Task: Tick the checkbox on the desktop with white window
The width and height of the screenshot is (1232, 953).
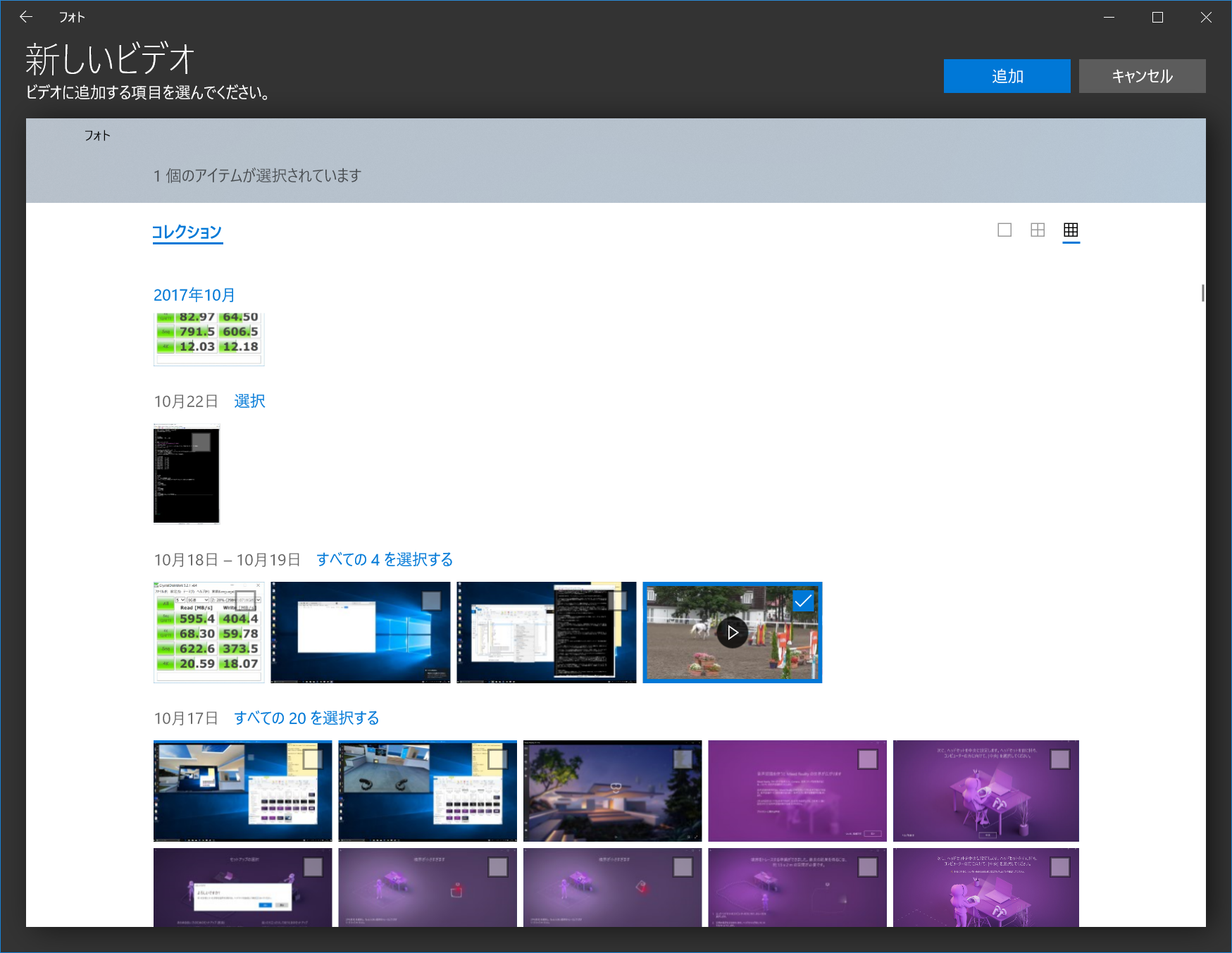Action: coord(431,600)
